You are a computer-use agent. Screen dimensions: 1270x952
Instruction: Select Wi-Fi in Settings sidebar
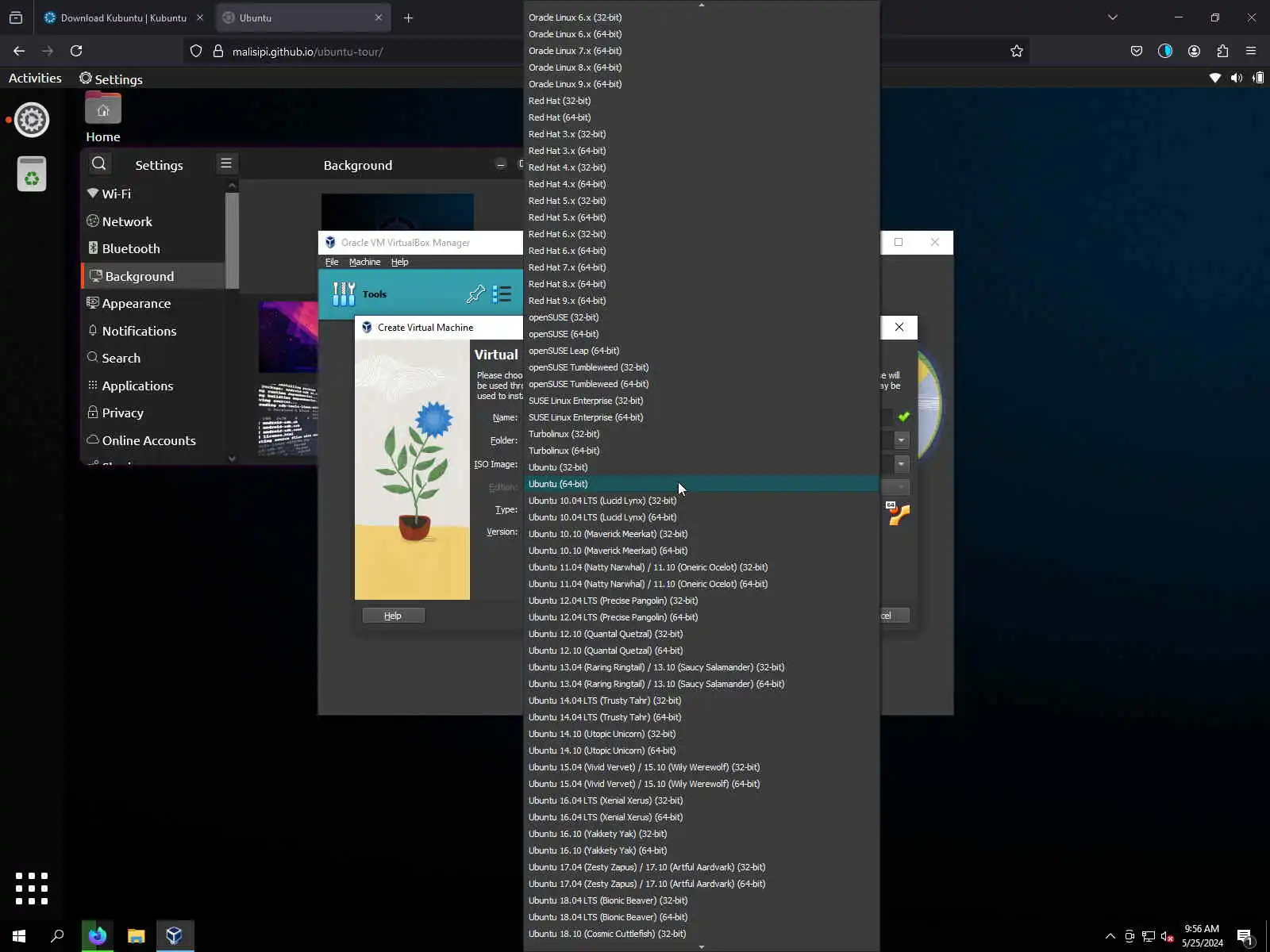154,194
